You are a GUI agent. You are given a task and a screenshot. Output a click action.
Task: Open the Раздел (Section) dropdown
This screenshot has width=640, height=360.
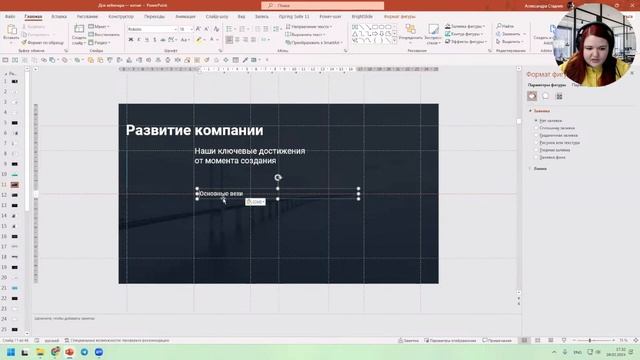pos(100,42)
